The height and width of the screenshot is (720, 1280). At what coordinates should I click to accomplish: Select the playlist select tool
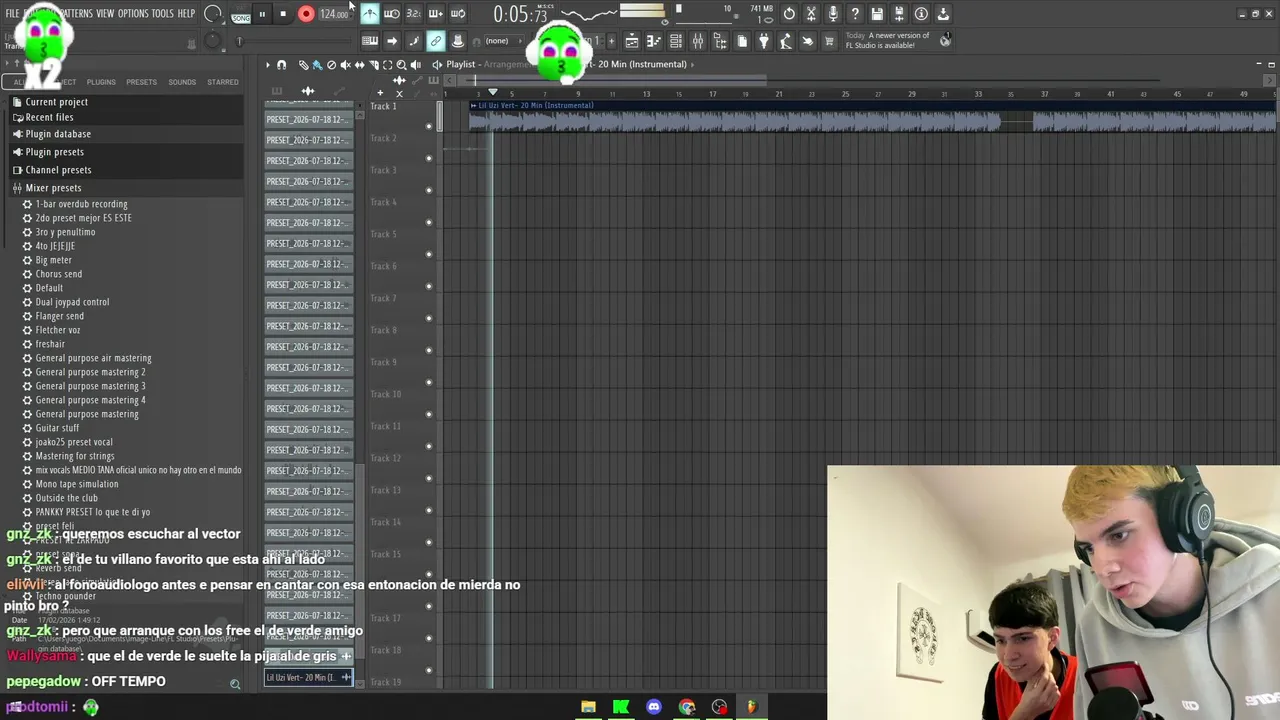point(387,65)
